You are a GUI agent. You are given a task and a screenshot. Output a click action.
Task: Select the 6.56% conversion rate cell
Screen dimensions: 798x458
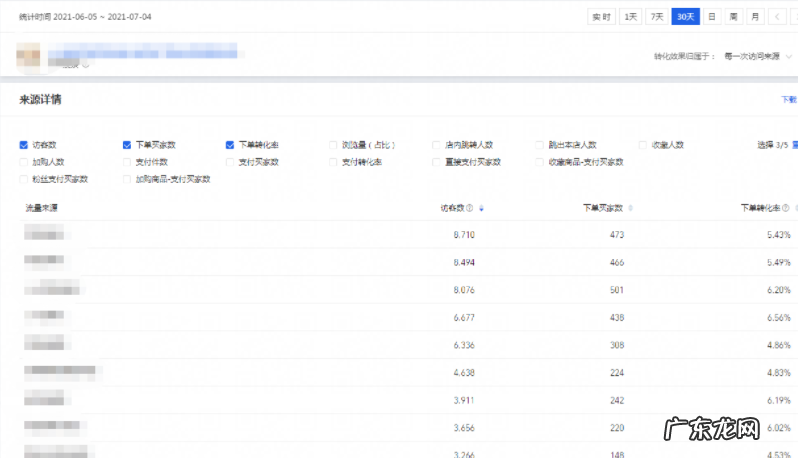(x=779, y=318)
